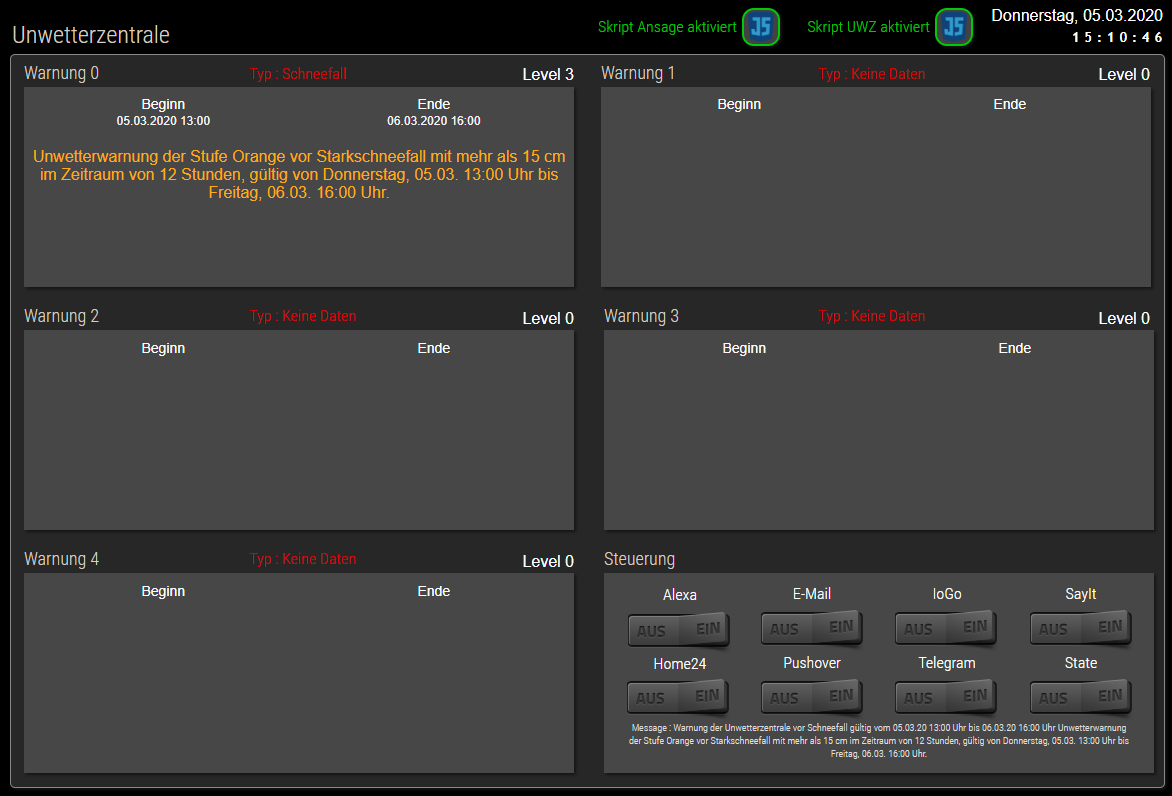Click the Beginn label in Warnung 1
Viewport: 1172px width, 796px height.
739,105
